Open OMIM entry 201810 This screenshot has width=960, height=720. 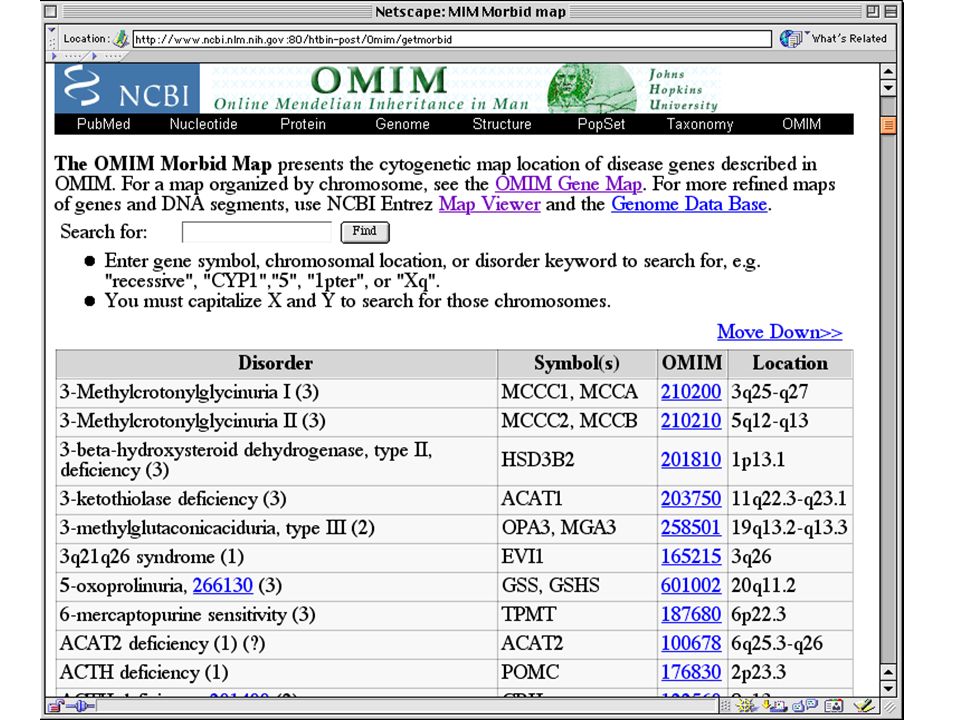point(691,460)
